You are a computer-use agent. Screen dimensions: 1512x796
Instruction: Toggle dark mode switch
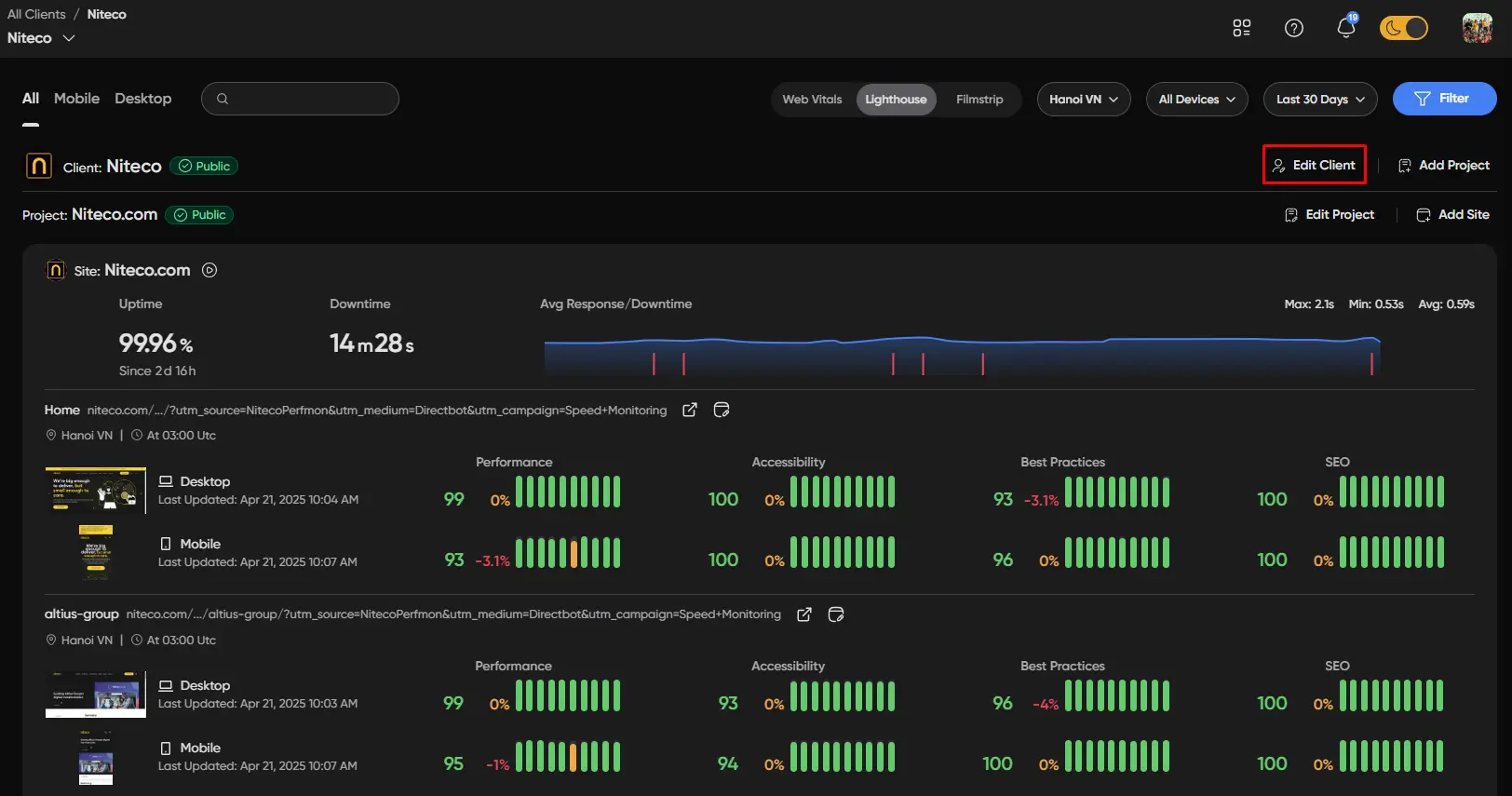[x=1403, y=28]
